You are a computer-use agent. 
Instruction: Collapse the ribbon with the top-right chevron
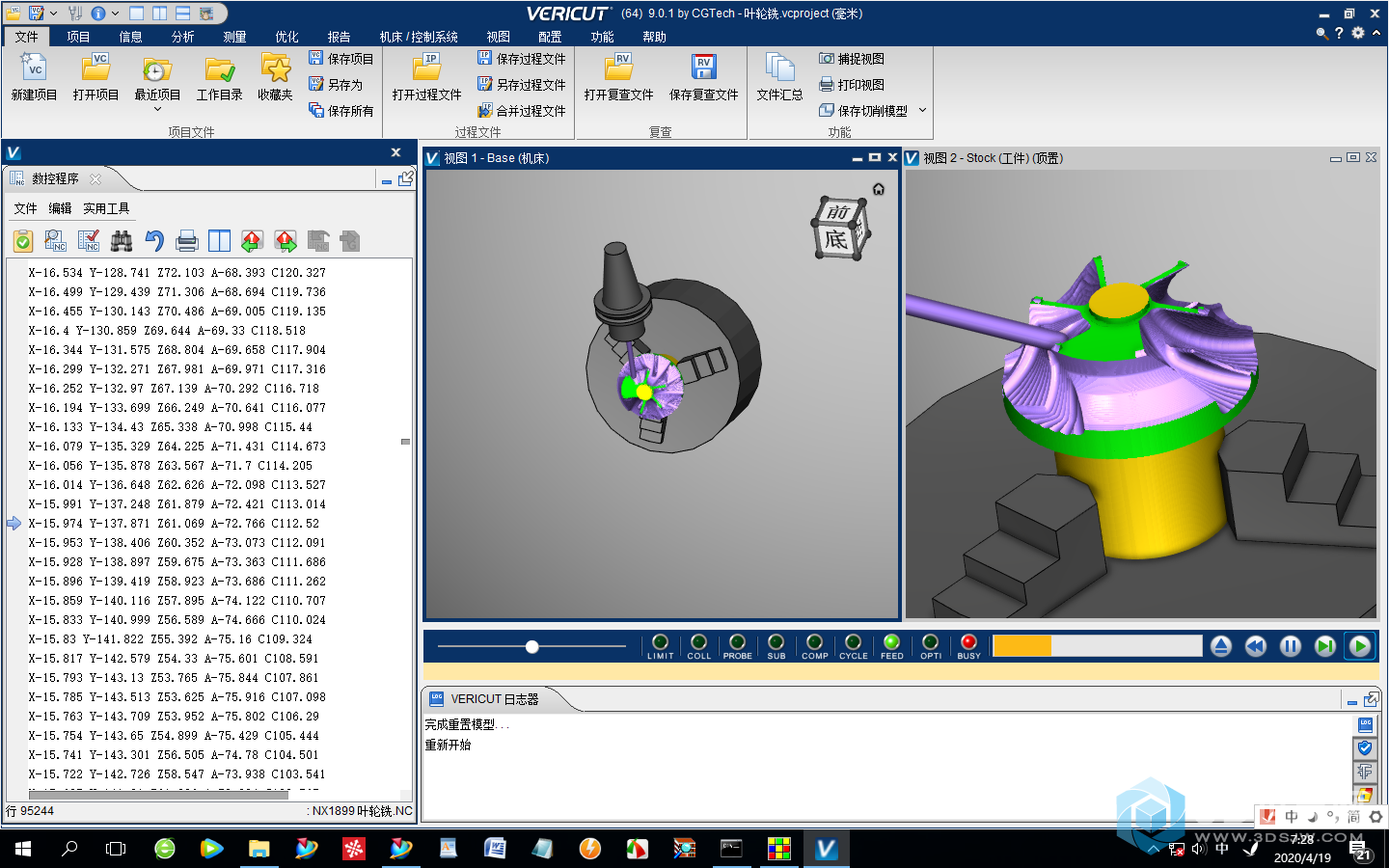click(x=1376, y=33)
